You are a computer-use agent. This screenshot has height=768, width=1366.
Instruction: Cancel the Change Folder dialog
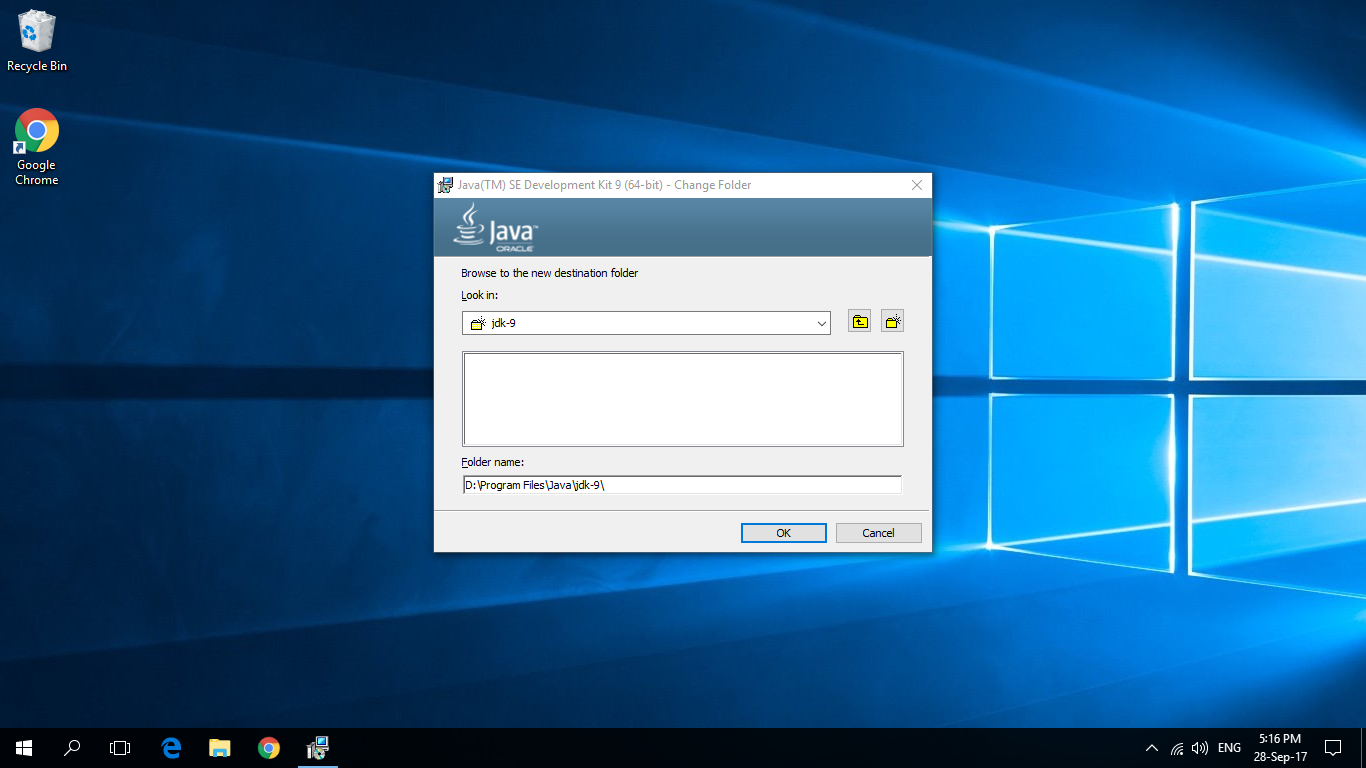coord(878,533)
